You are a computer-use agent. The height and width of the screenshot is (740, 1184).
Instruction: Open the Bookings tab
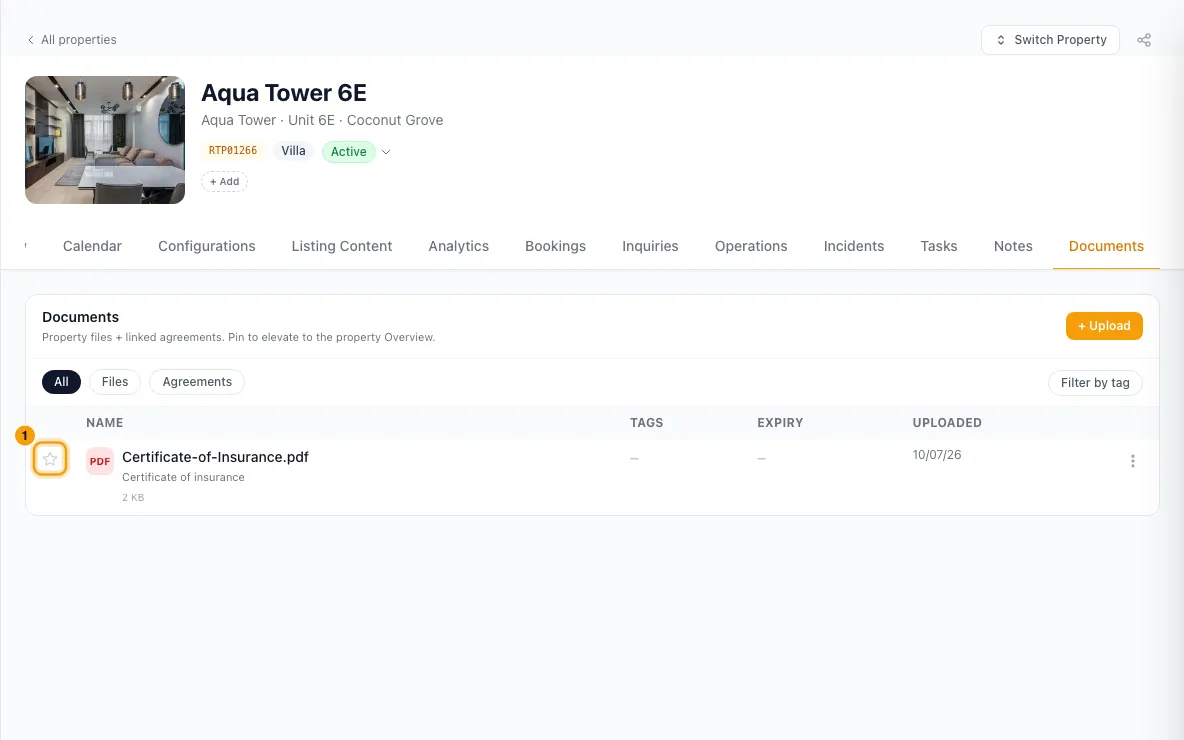tap(555, 246)
